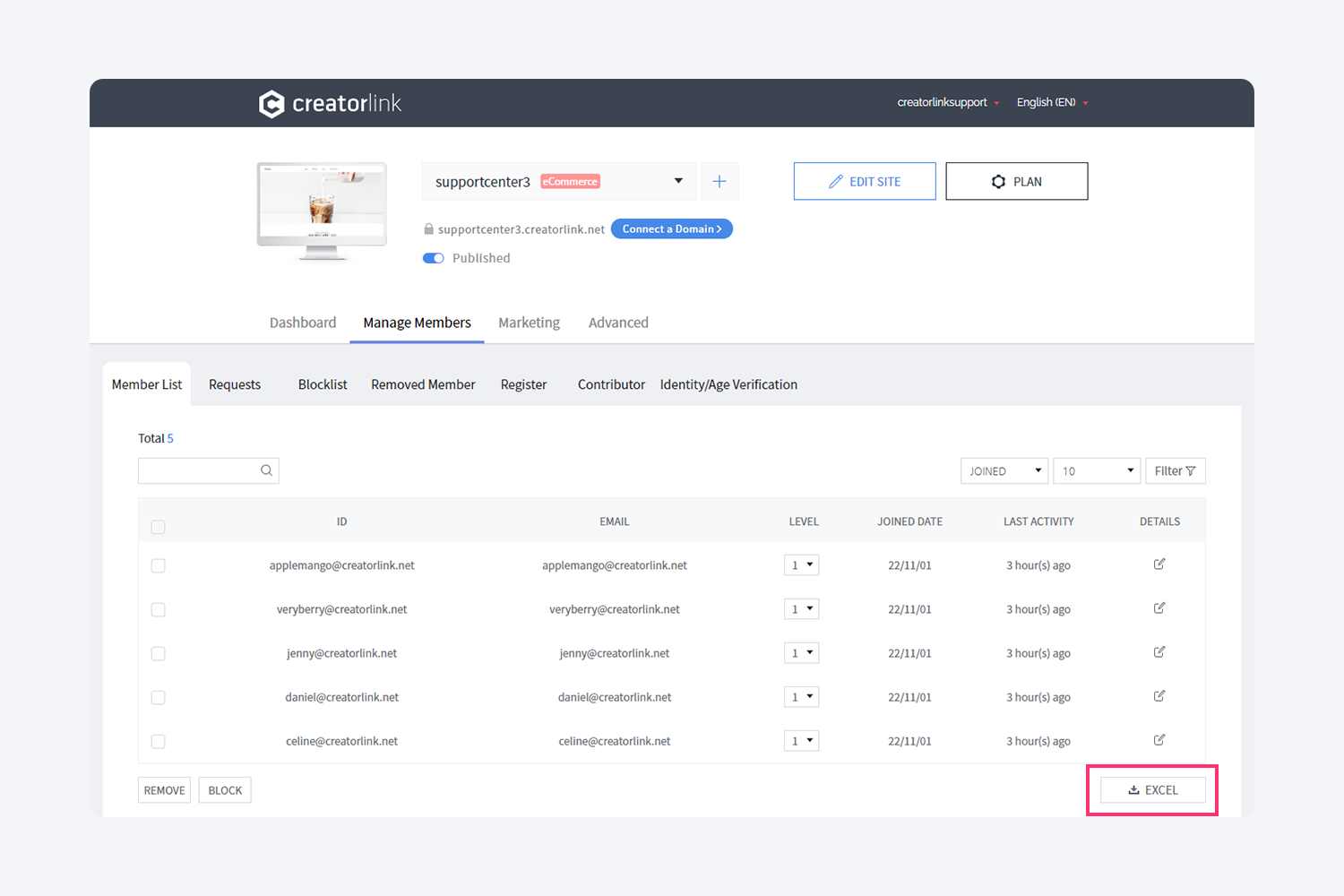
Task: Open details edit icon for daniel
Action: click(x=1159, y=696)
